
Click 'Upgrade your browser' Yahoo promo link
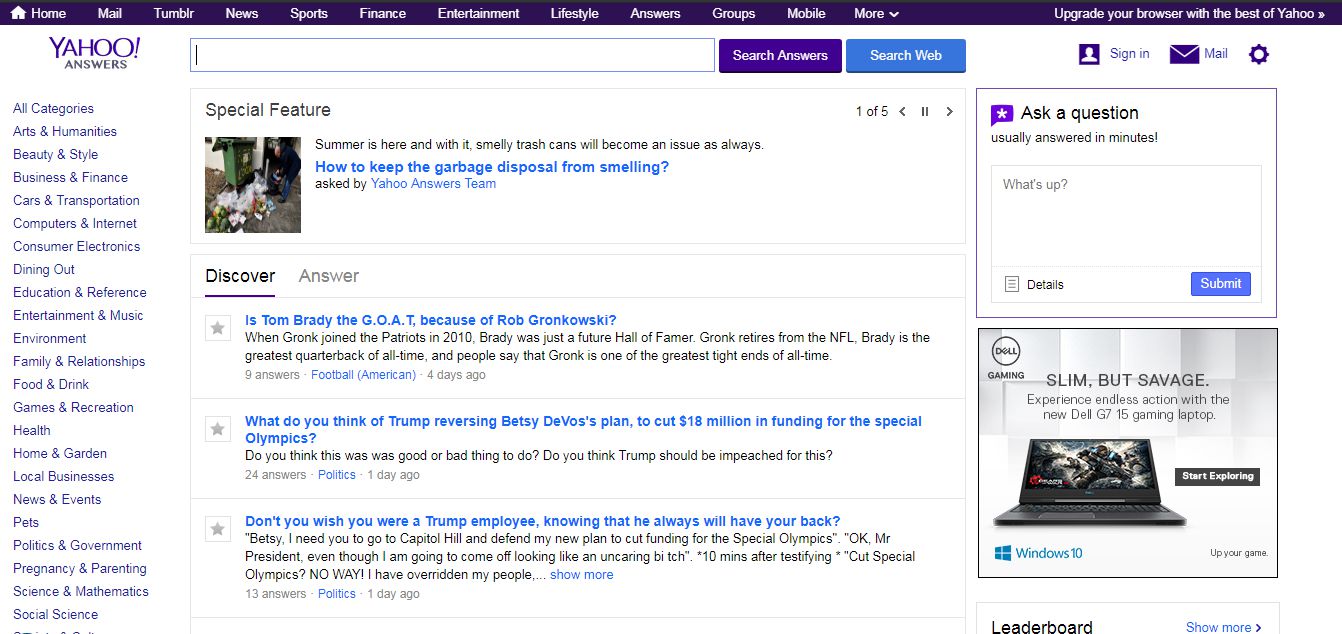click(1190, 13)
